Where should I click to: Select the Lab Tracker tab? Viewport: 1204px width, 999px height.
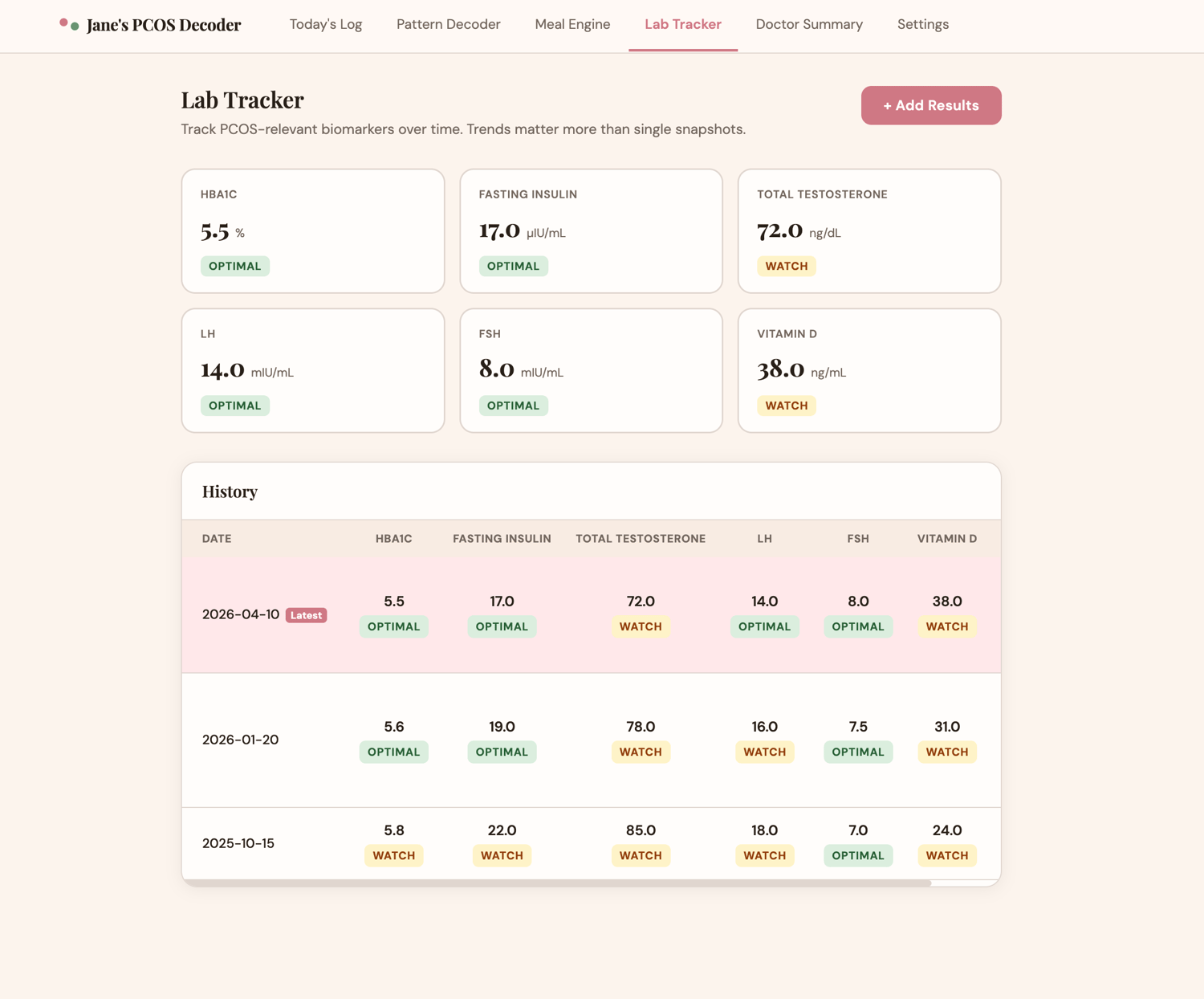tap(683, 24)
